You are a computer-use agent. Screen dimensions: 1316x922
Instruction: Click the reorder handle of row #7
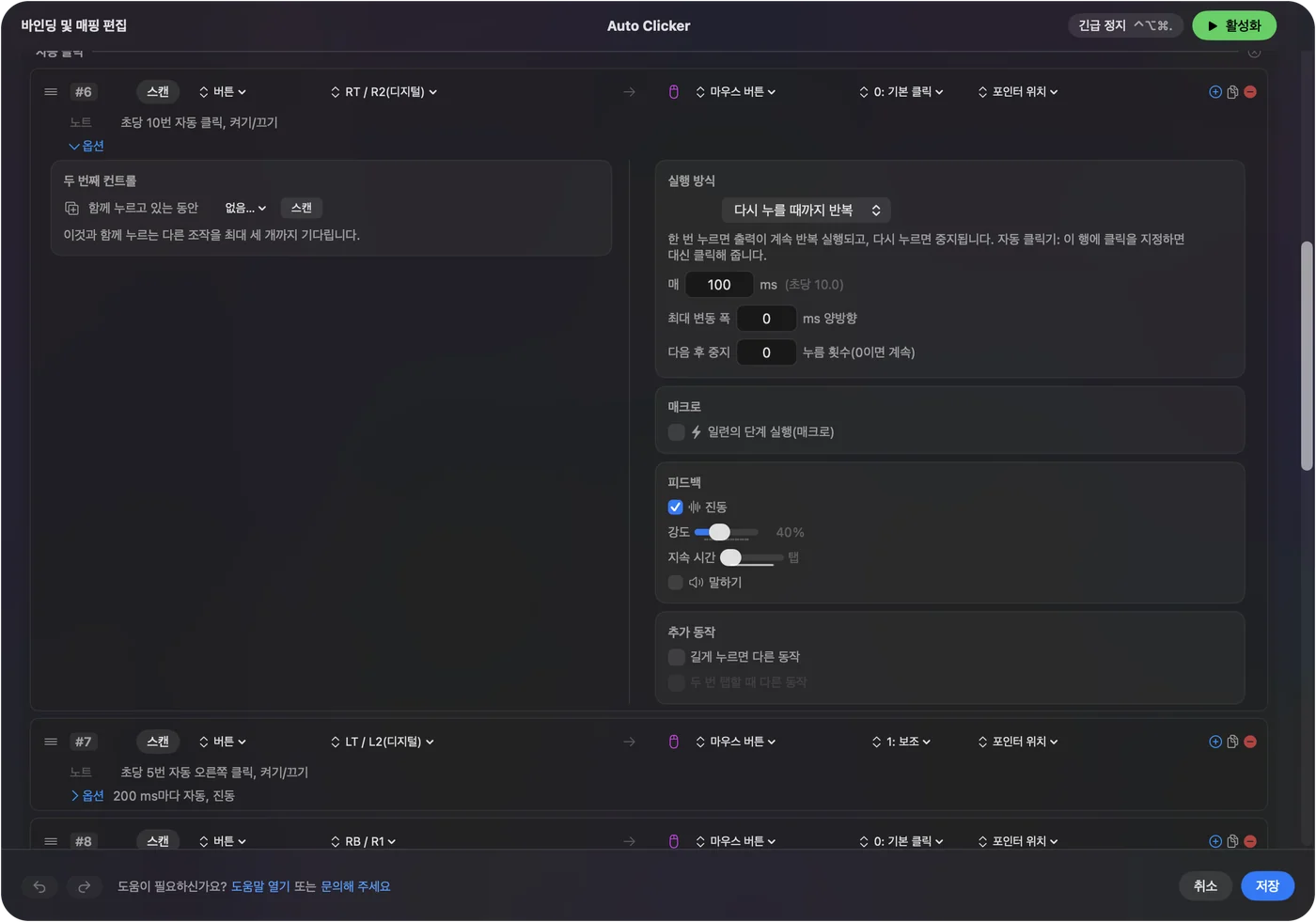[51, 742]
